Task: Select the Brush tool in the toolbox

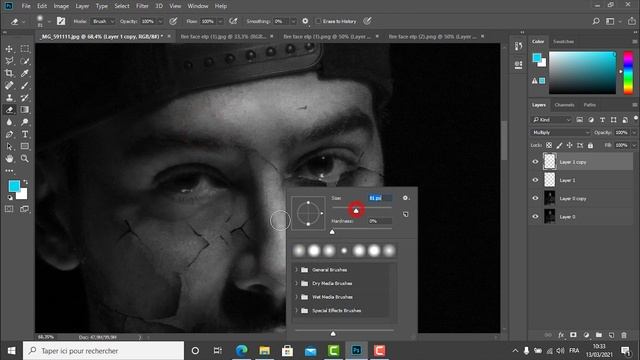Action: coord(24,85)
